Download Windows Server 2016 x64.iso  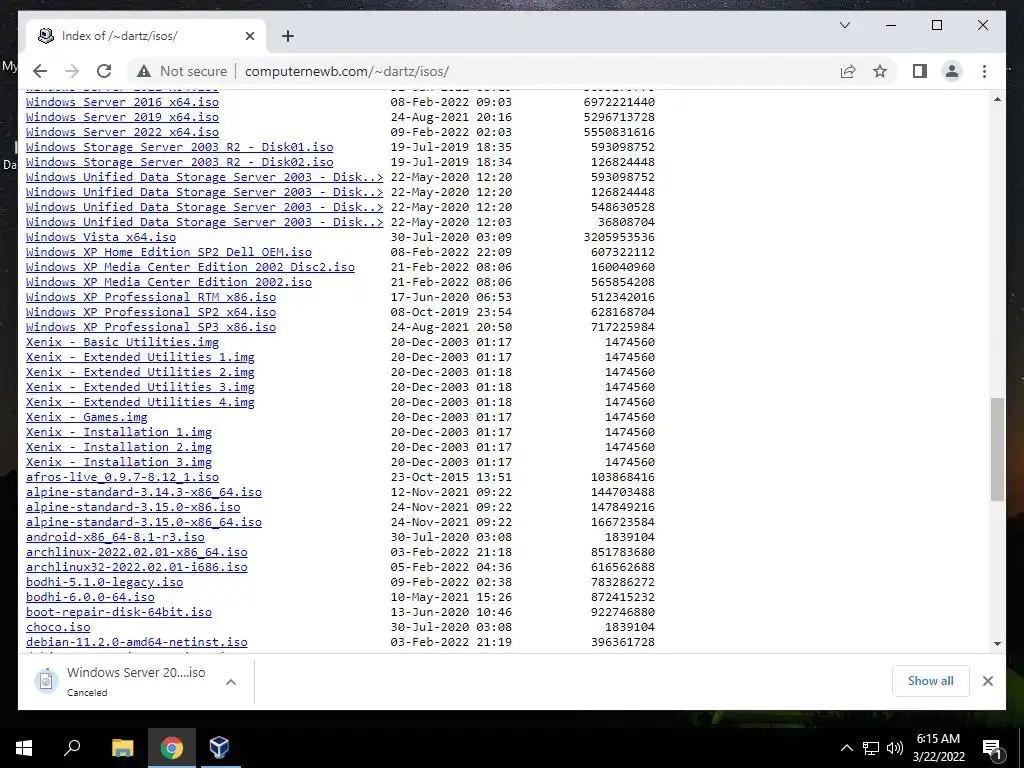pos(122,102)
